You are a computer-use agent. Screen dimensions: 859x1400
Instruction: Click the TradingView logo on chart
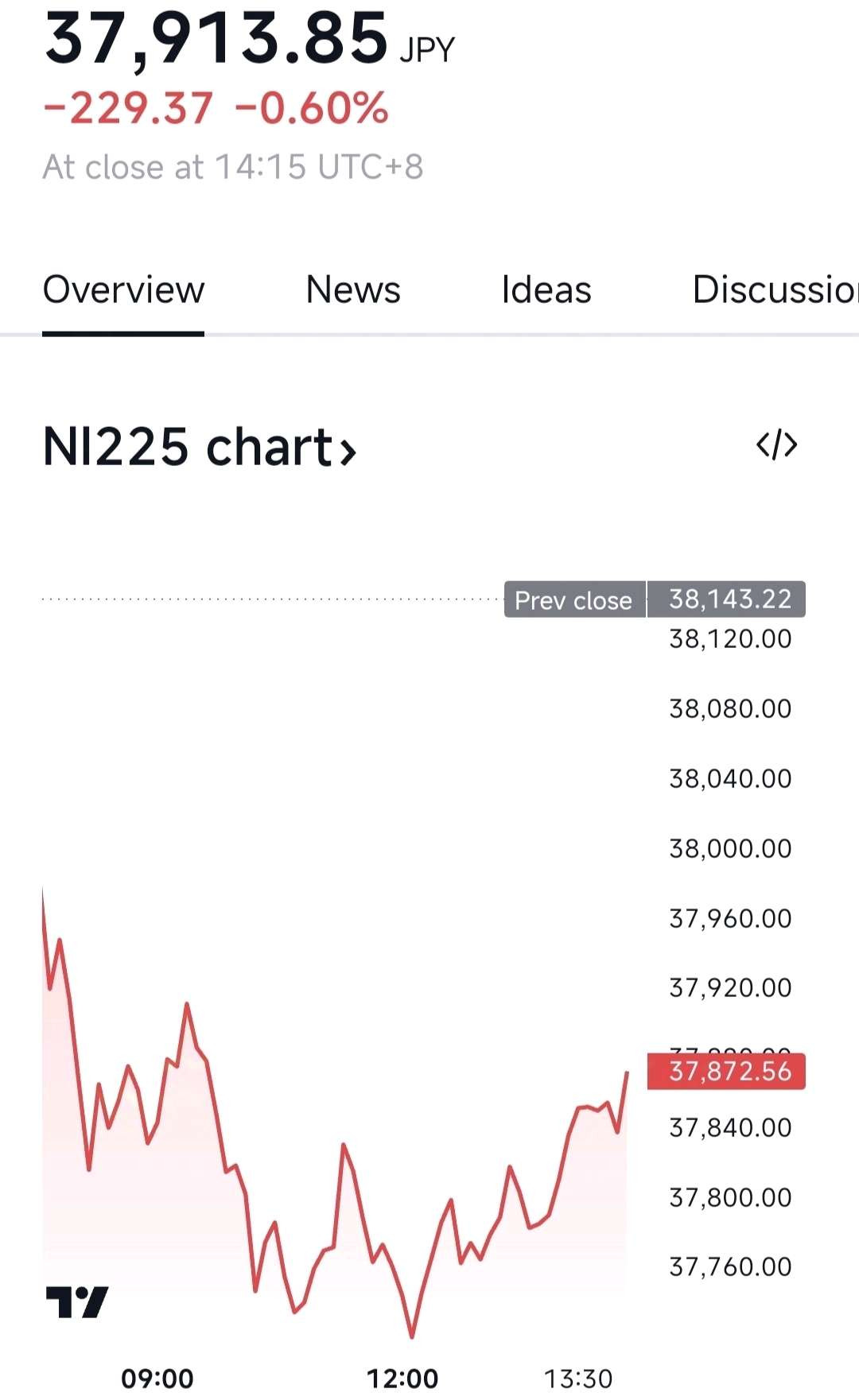(77, 1302)
